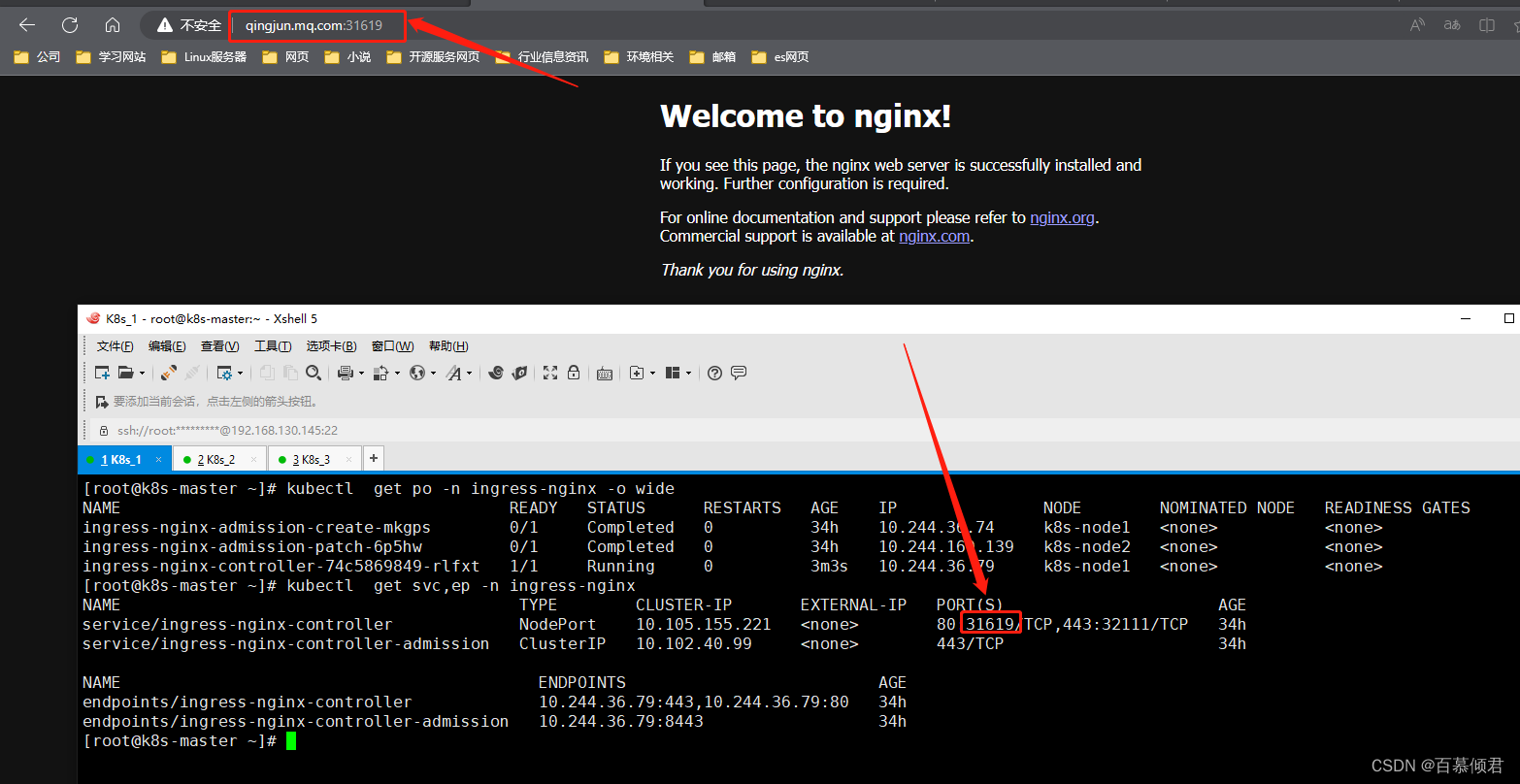Click the ingress-nginx-admission-create-mkgps pod name
This screenshot has height=784, width=1520.
click(x=257, y=527)
